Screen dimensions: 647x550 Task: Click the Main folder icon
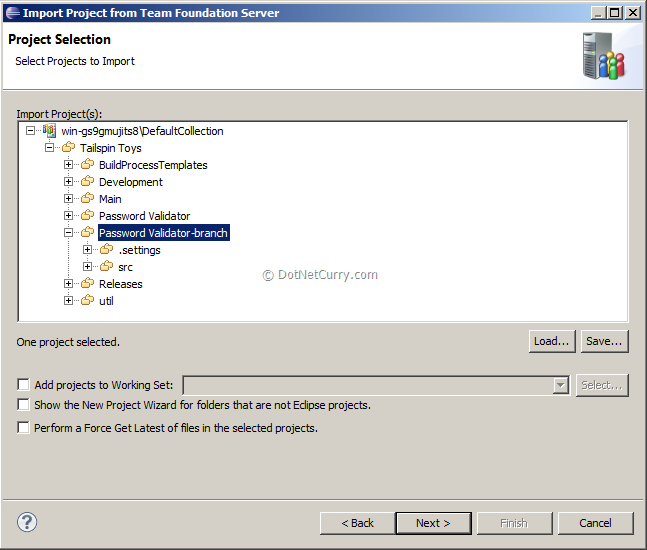click(x=87, y=198)
